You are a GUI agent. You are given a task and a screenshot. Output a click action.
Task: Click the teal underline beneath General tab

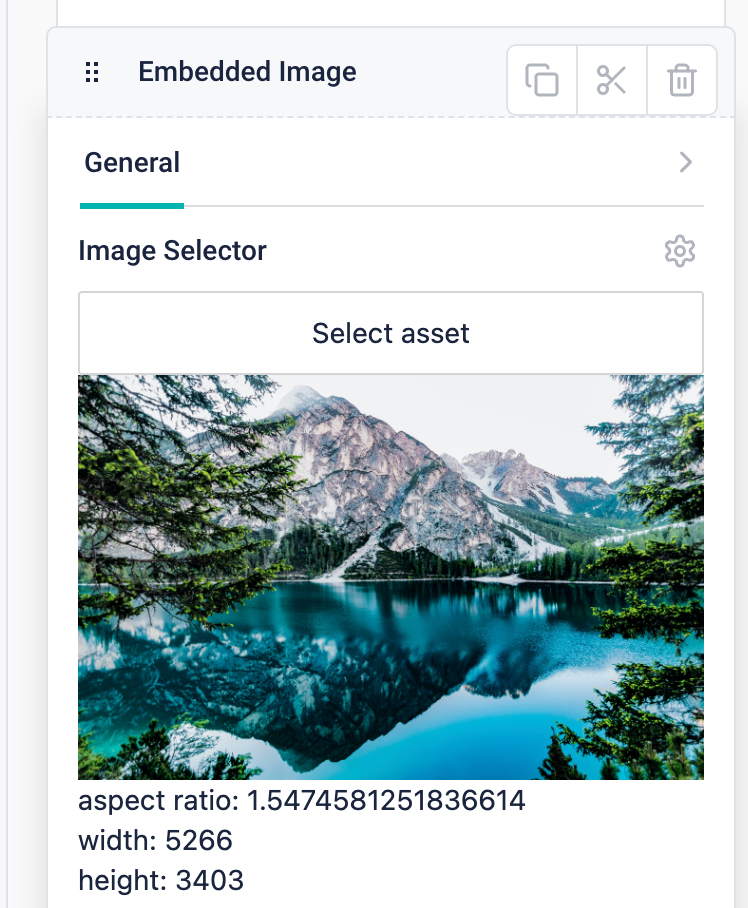pos(132,206)
